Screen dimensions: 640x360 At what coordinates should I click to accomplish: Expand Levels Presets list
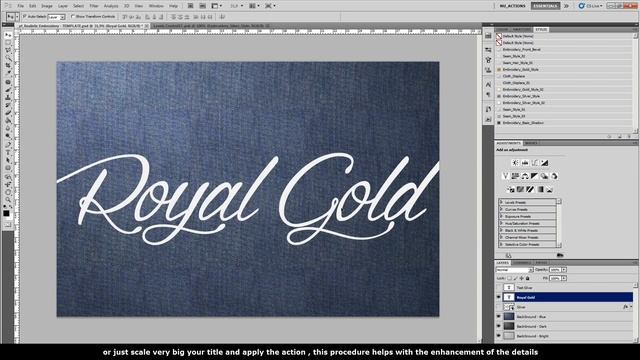(502, 202)
